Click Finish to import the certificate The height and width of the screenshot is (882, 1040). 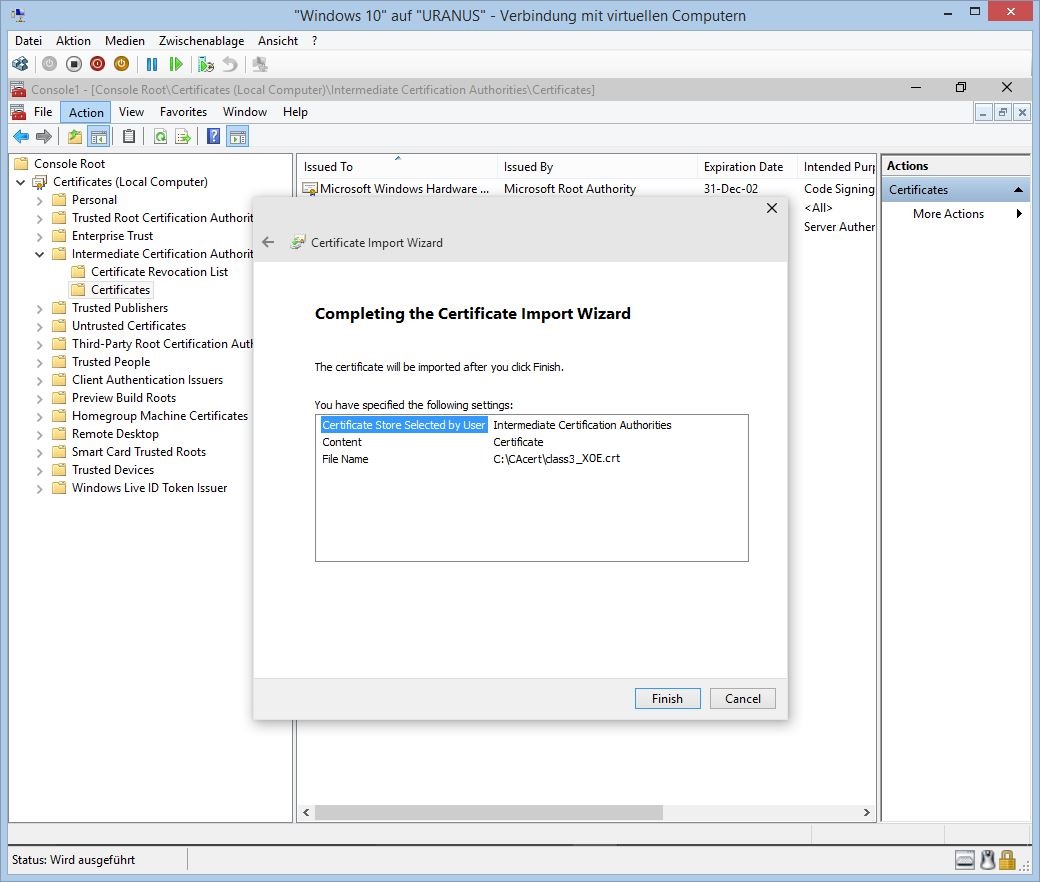[667, 699]
